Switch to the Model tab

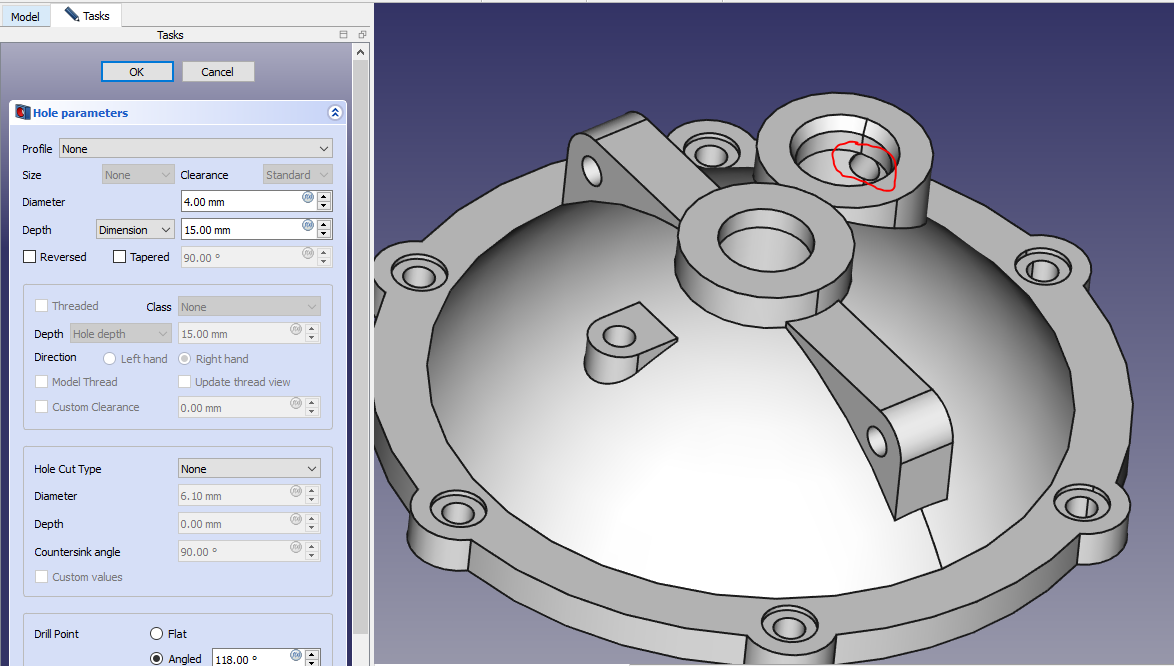point(25,16)
